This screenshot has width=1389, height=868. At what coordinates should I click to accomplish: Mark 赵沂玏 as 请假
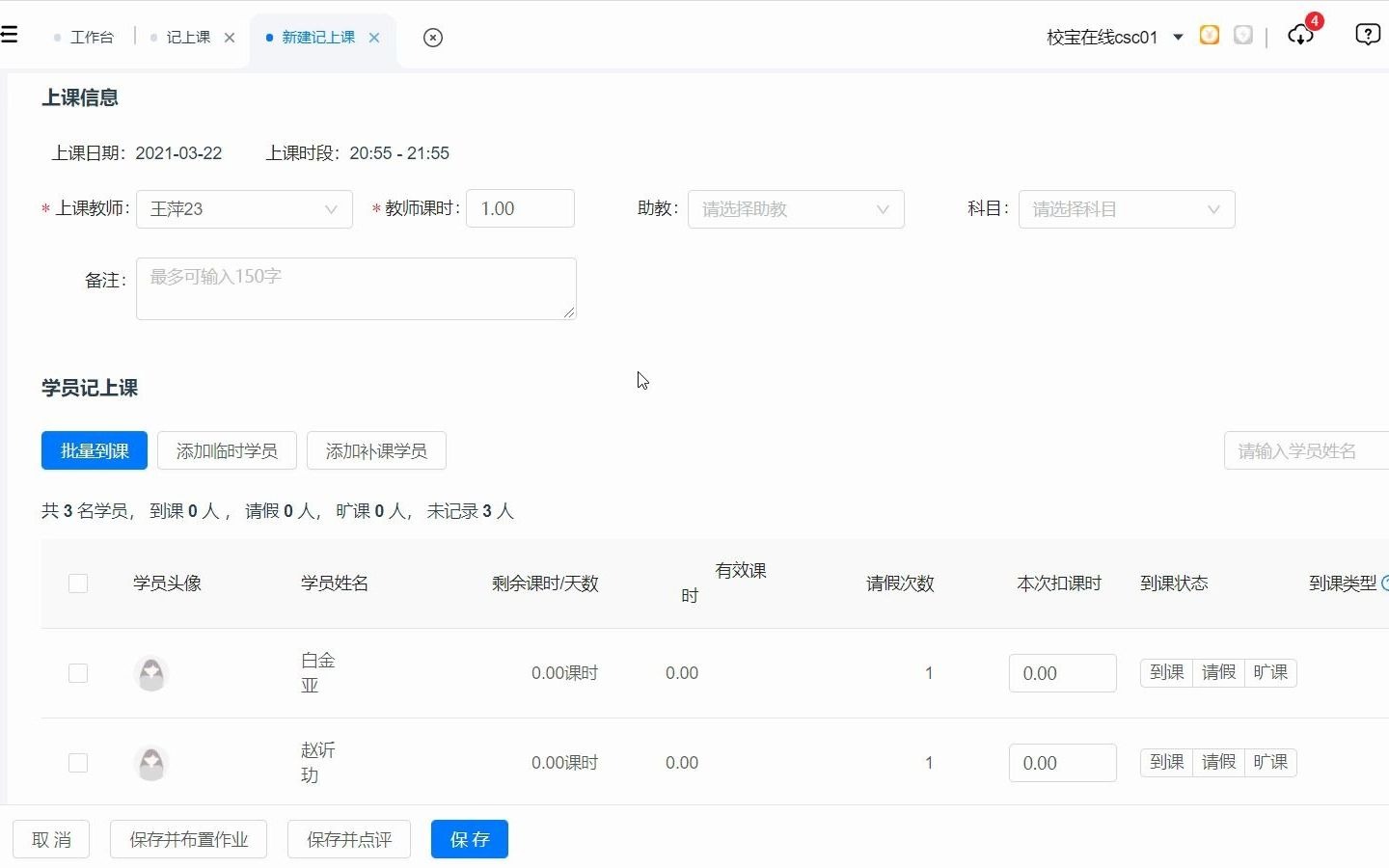pyautogui.click(x=1219, y=762)
